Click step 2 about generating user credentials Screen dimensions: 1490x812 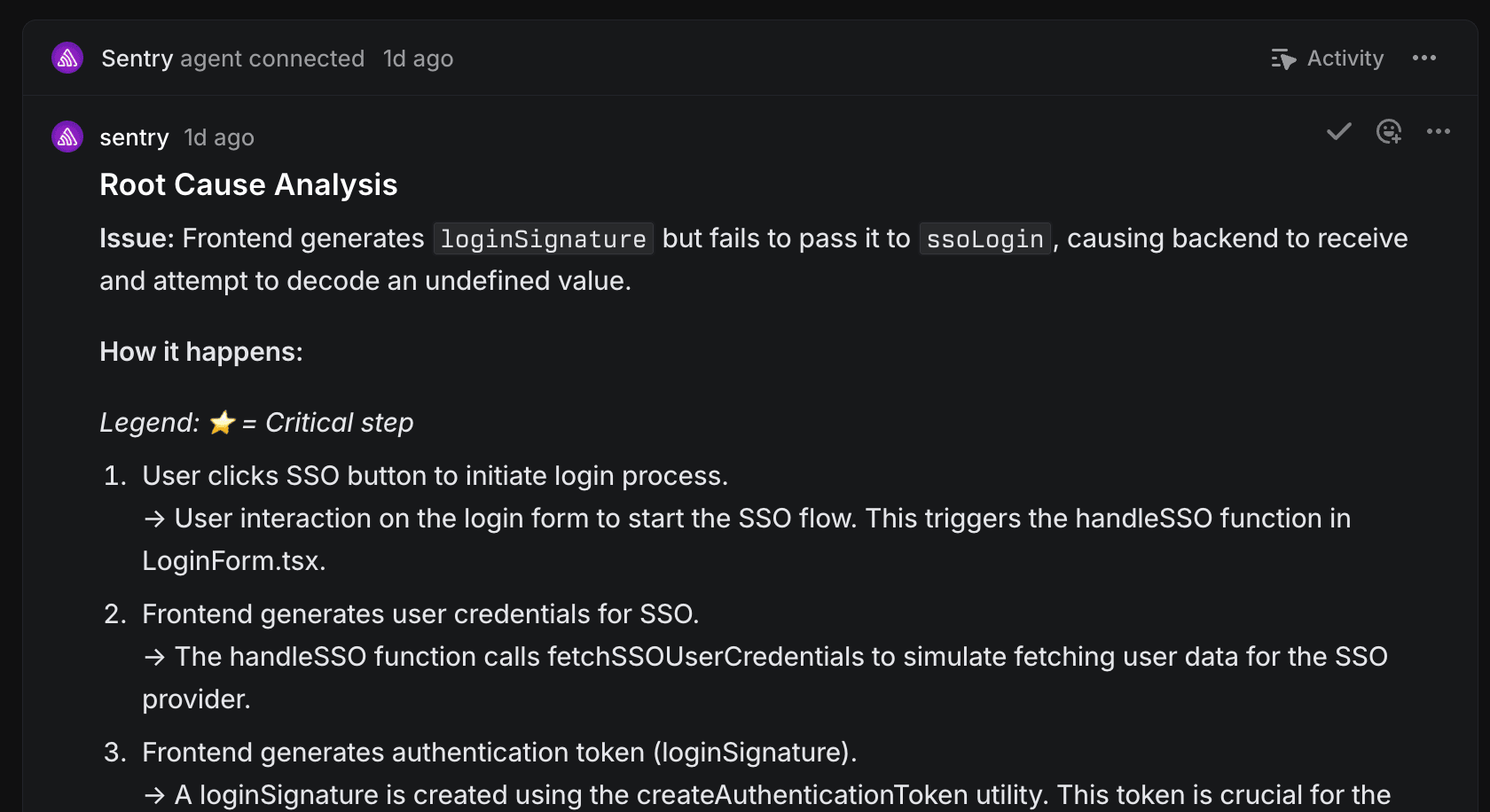(x=420, y=614)
